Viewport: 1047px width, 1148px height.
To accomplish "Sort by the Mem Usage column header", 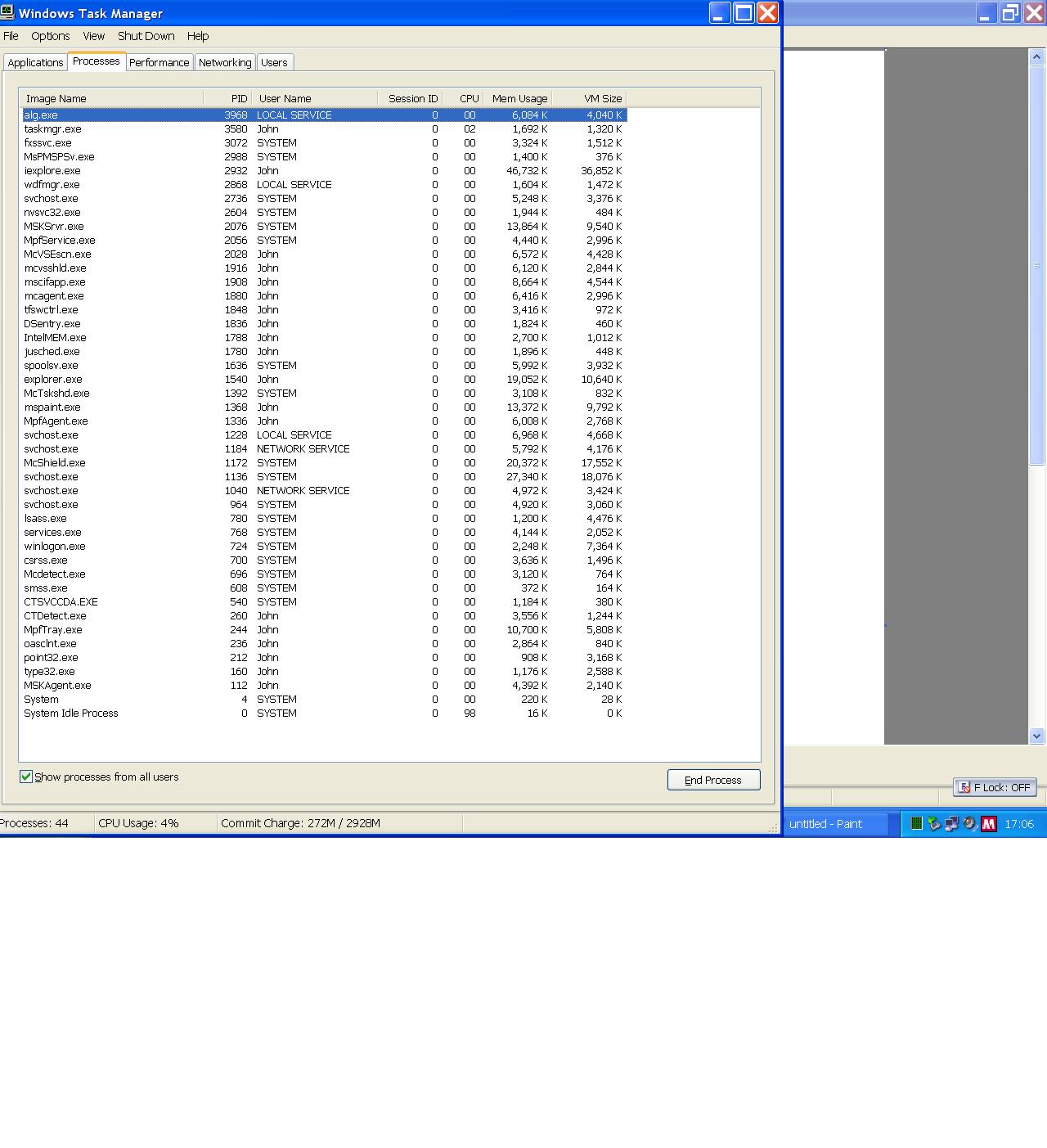I will coord(518,98).
